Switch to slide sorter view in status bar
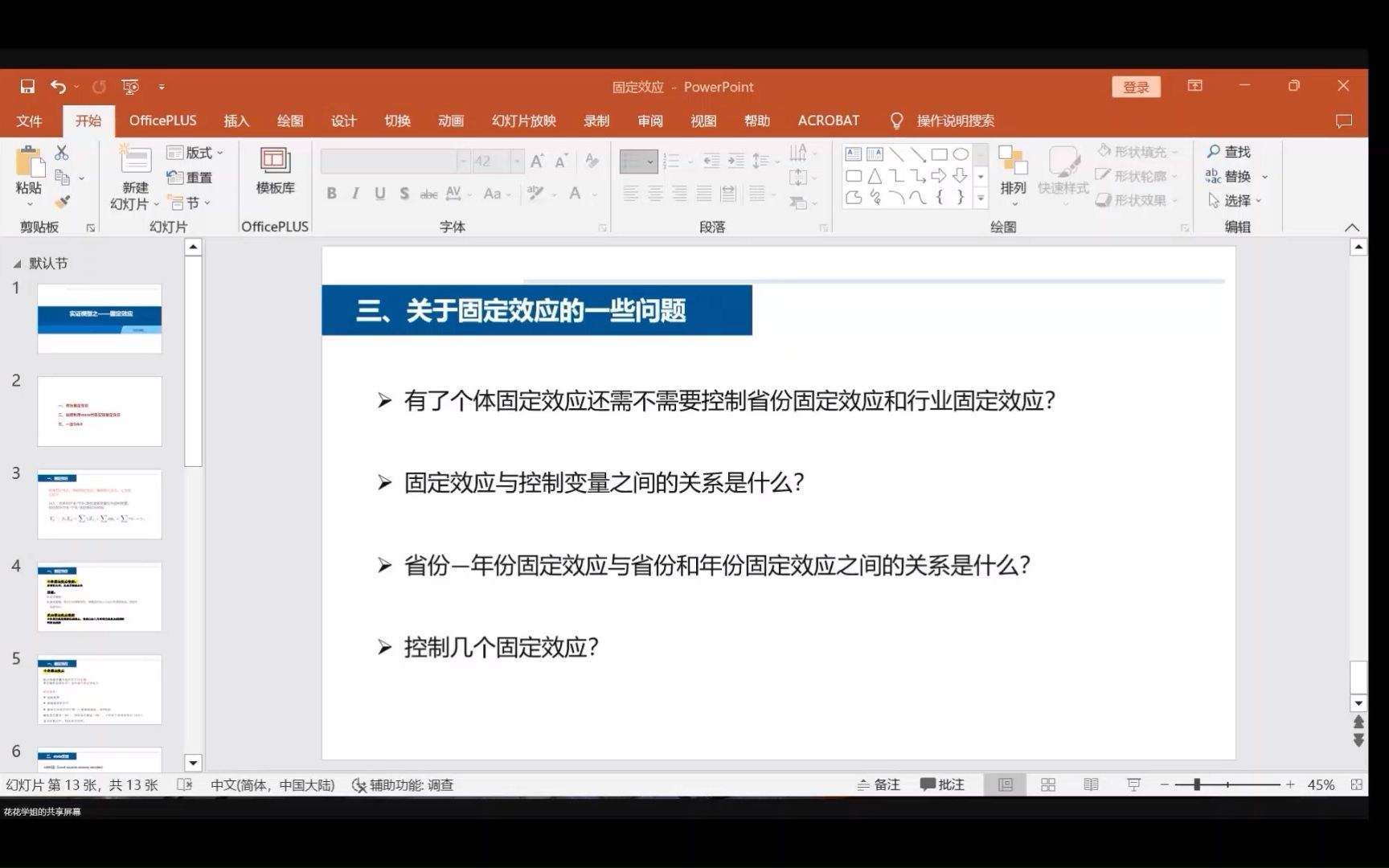Screen dimensions: 1389x868 [1048, 784]
